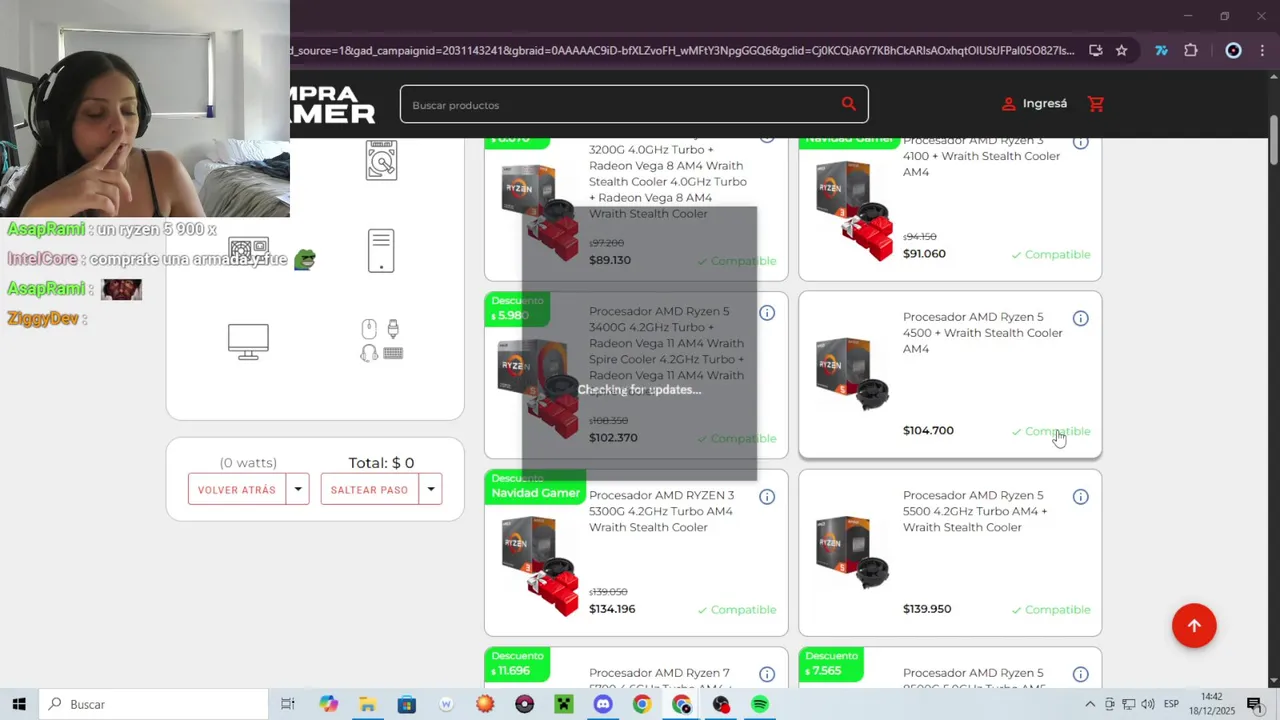The image size is (1280, 720).
Task: Open info icon for Ryzen 5 5500
Action: point(1081,497)
